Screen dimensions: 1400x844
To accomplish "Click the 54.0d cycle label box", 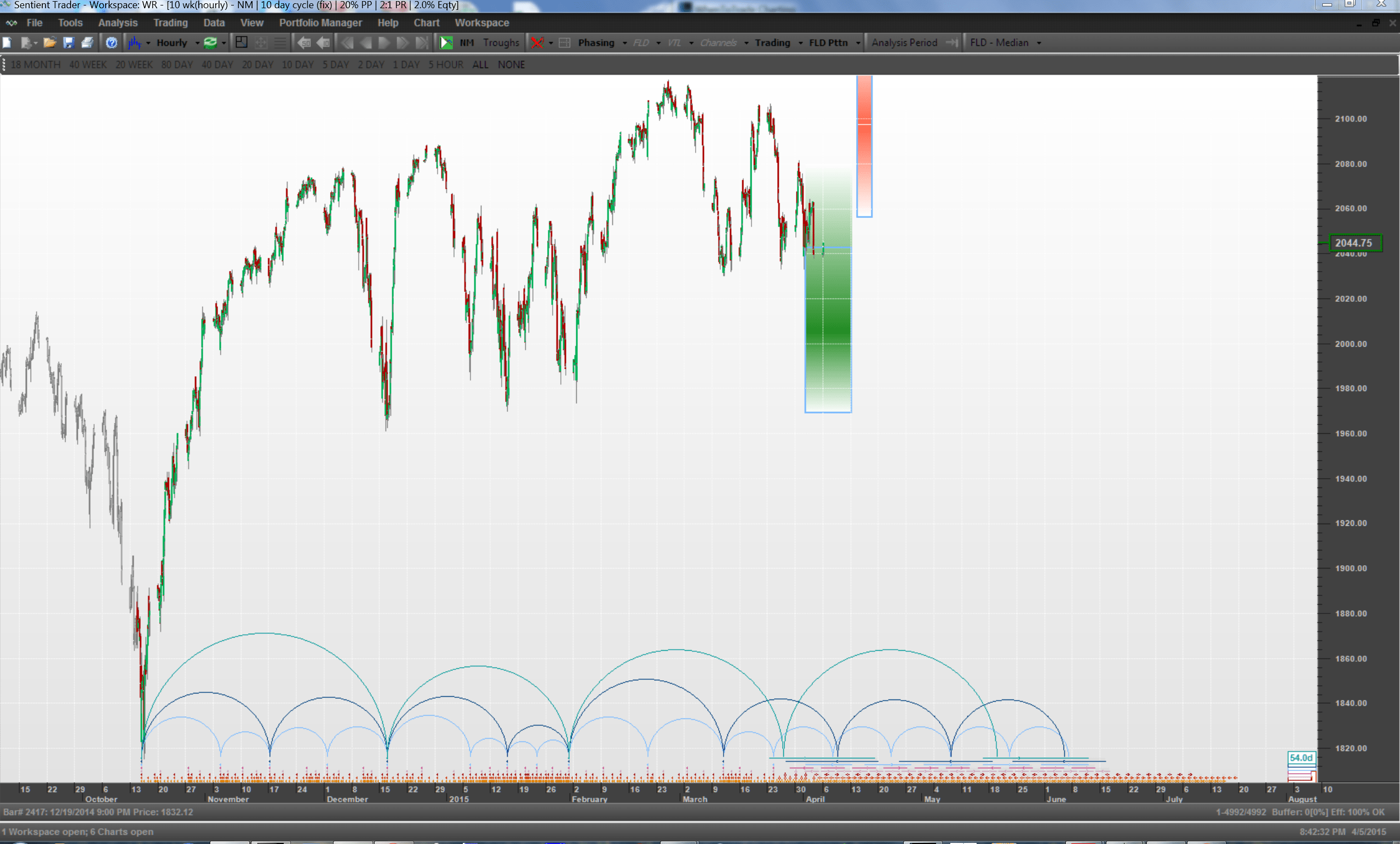I will tap(1301, 757).
